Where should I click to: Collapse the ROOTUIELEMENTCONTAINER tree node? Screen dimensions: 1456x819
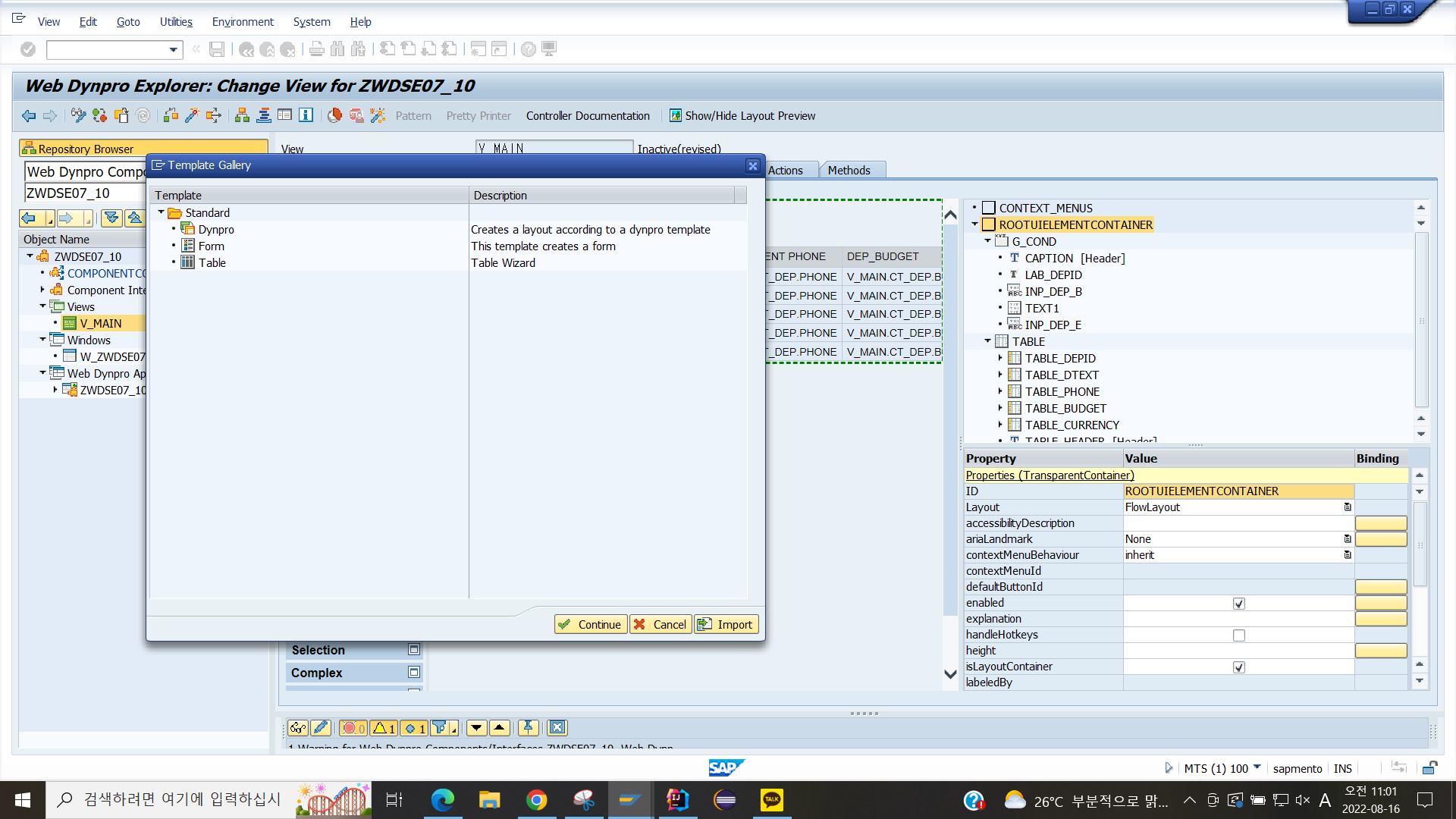click(974, 224)
